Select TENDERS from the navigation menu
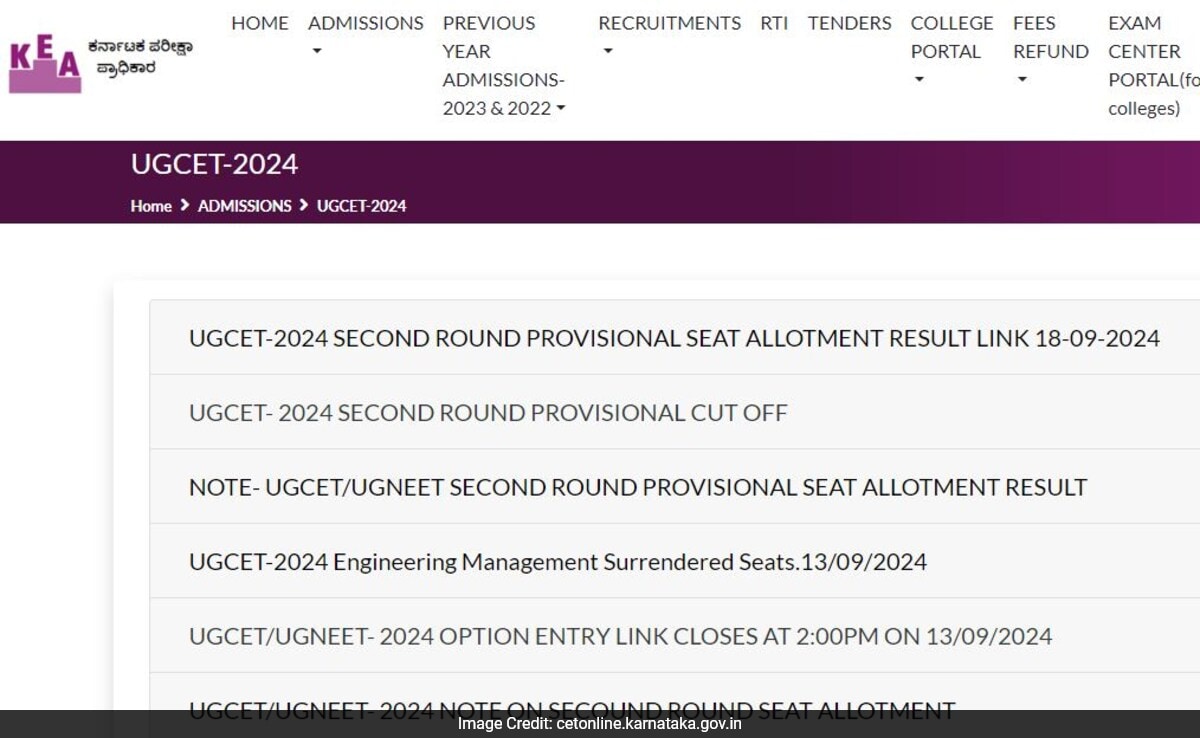 click(848, 23)
